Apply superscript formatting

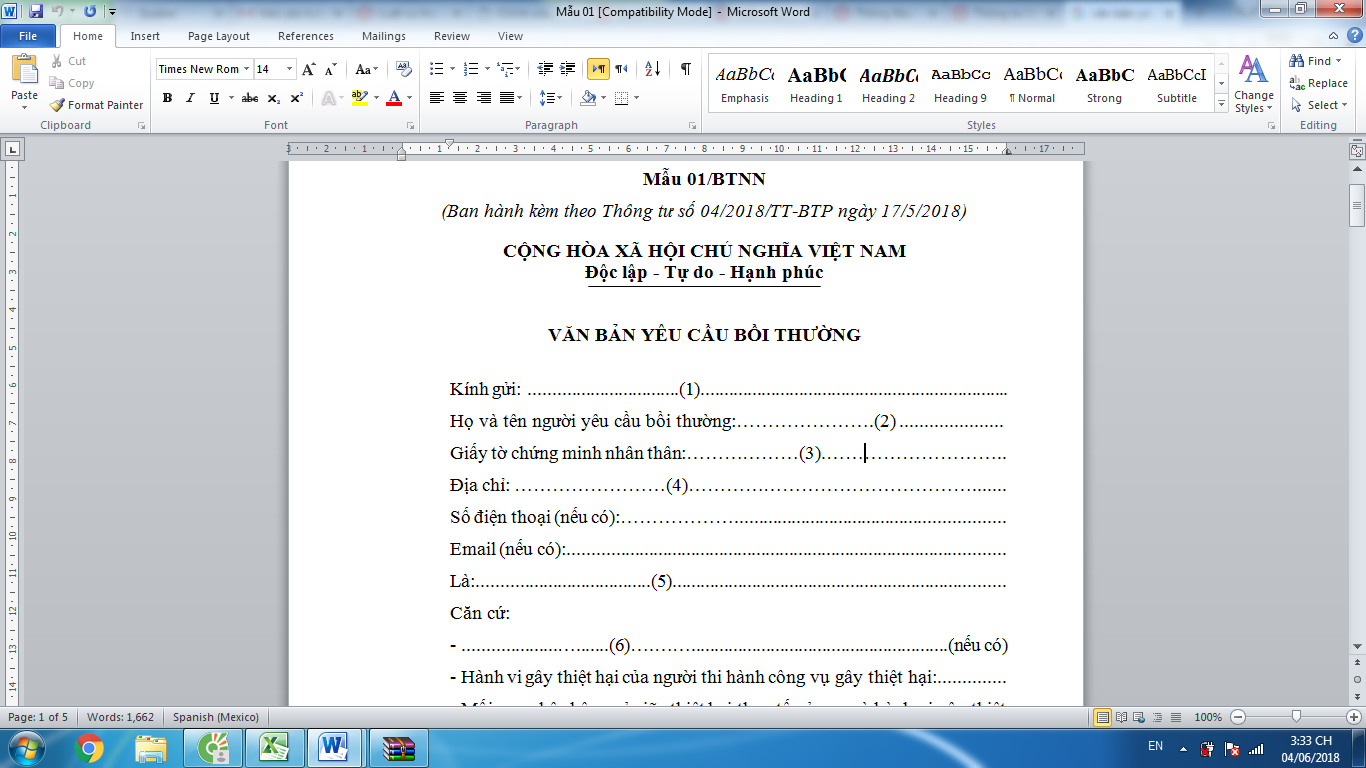tap(297, 98)
